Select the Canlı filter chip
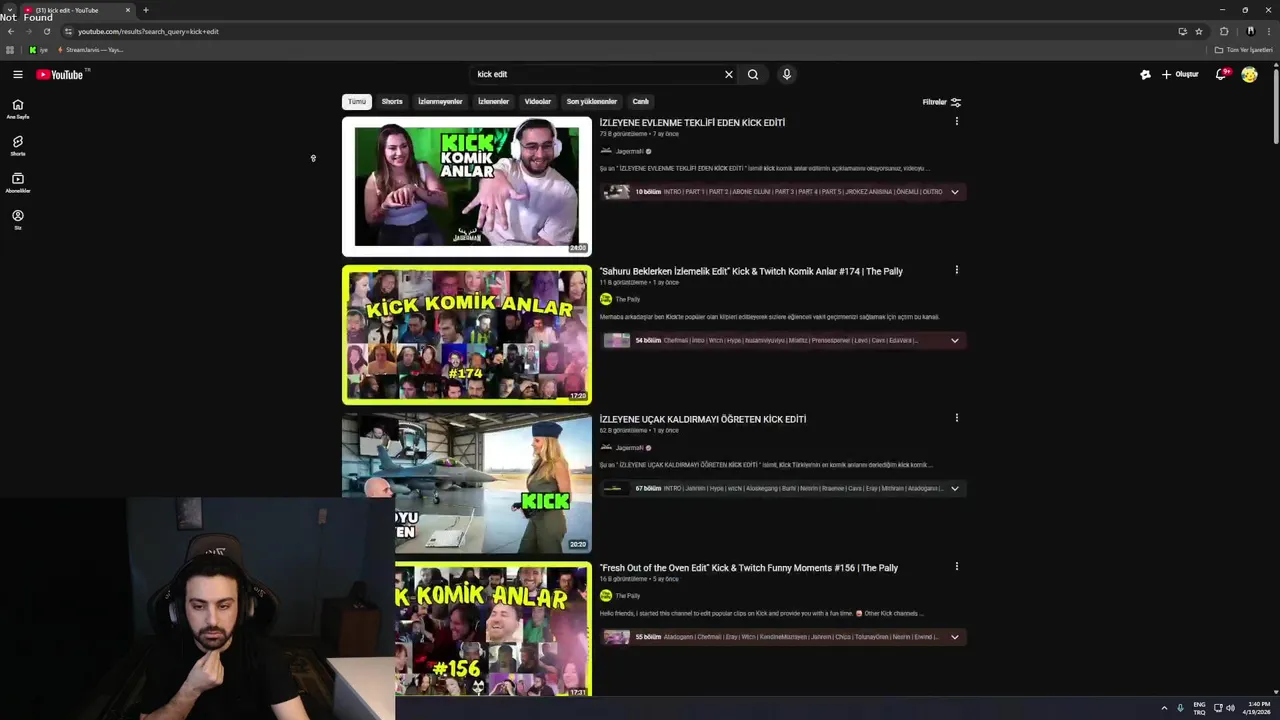Viewport: 1280px width, 720px height. coord(641,101)
